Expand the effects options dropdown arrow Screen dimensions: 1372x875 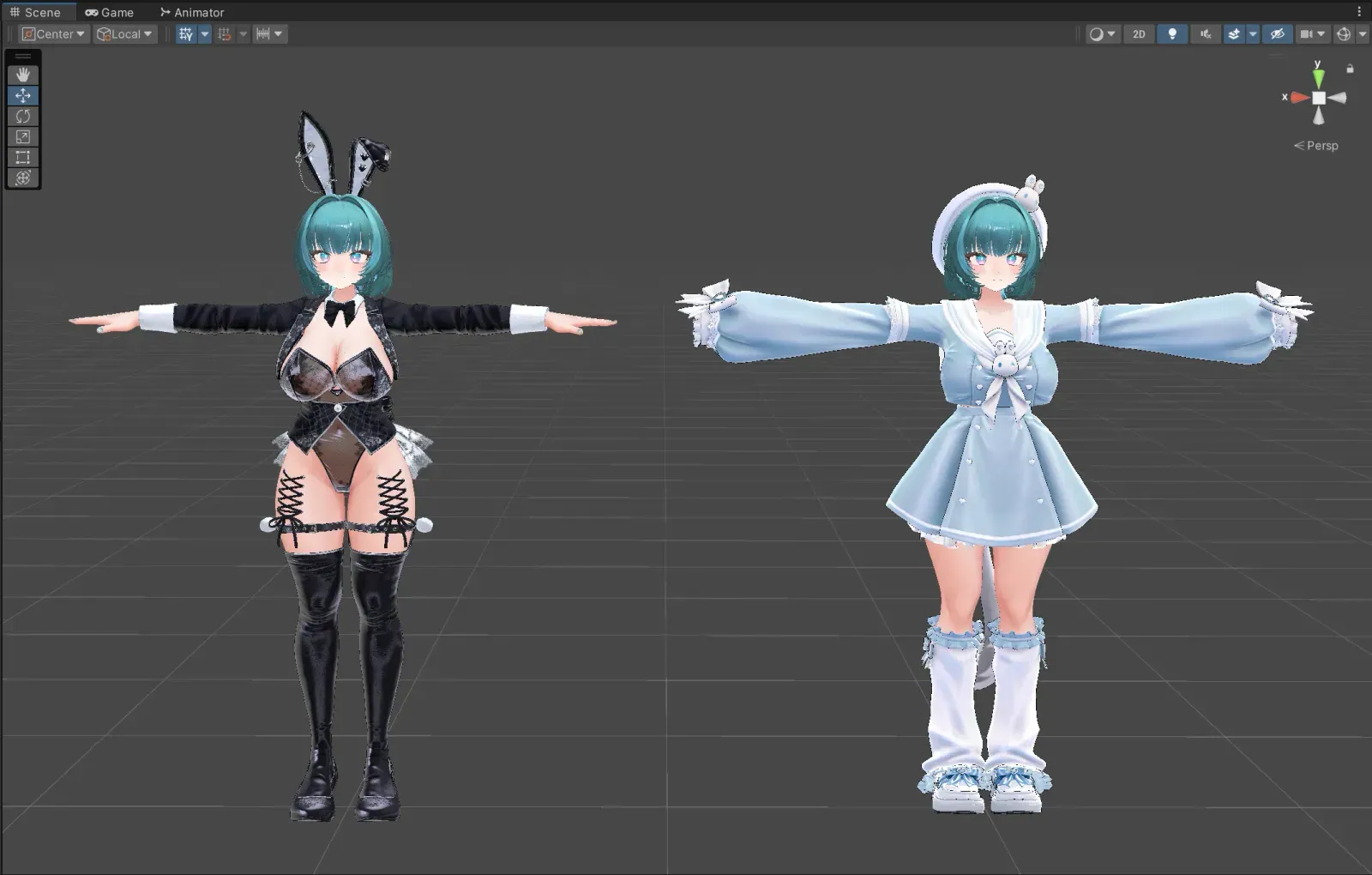(x=1253, y=34)
